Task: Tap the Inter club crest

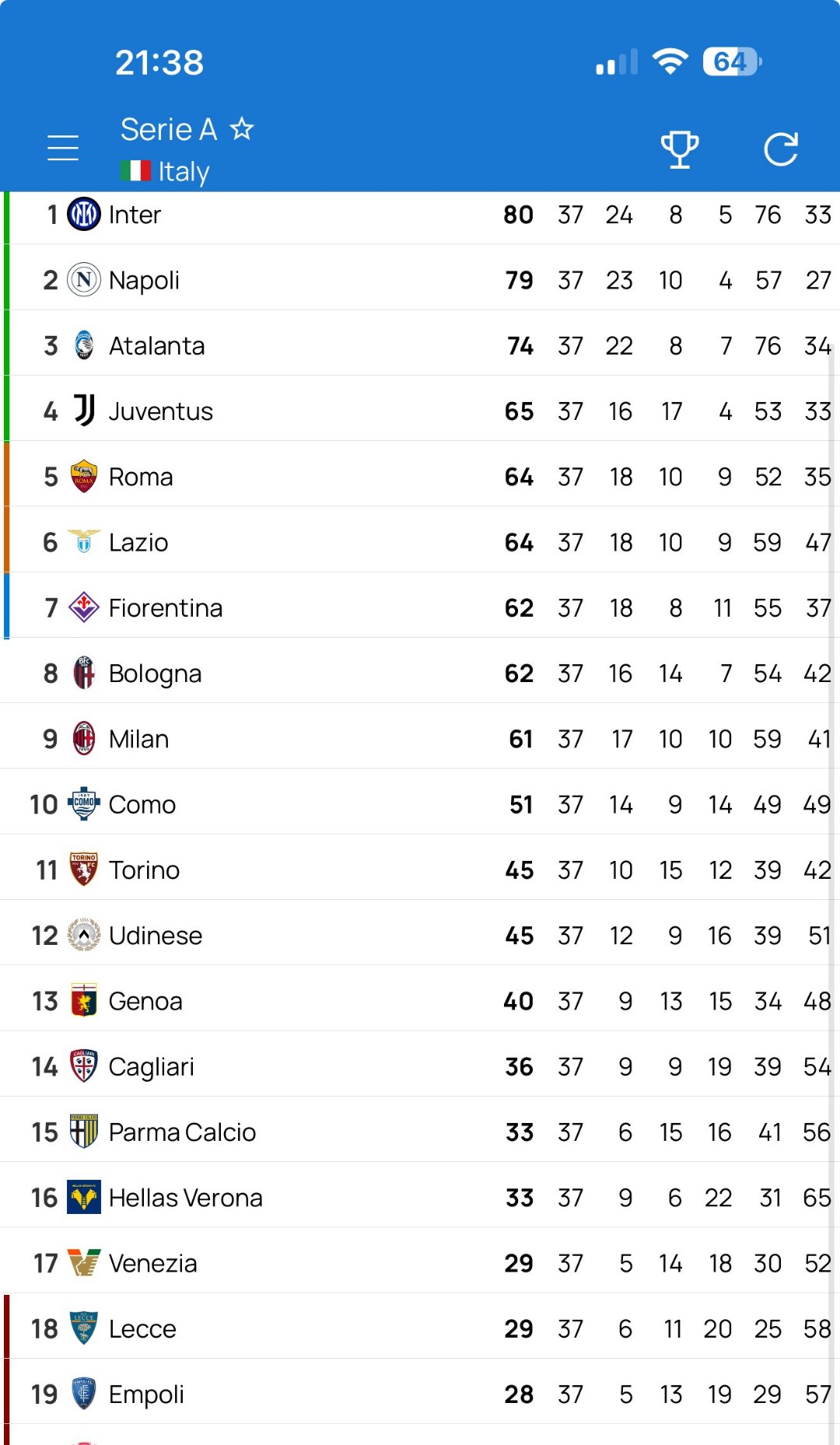Action: [x=84, y=214]
